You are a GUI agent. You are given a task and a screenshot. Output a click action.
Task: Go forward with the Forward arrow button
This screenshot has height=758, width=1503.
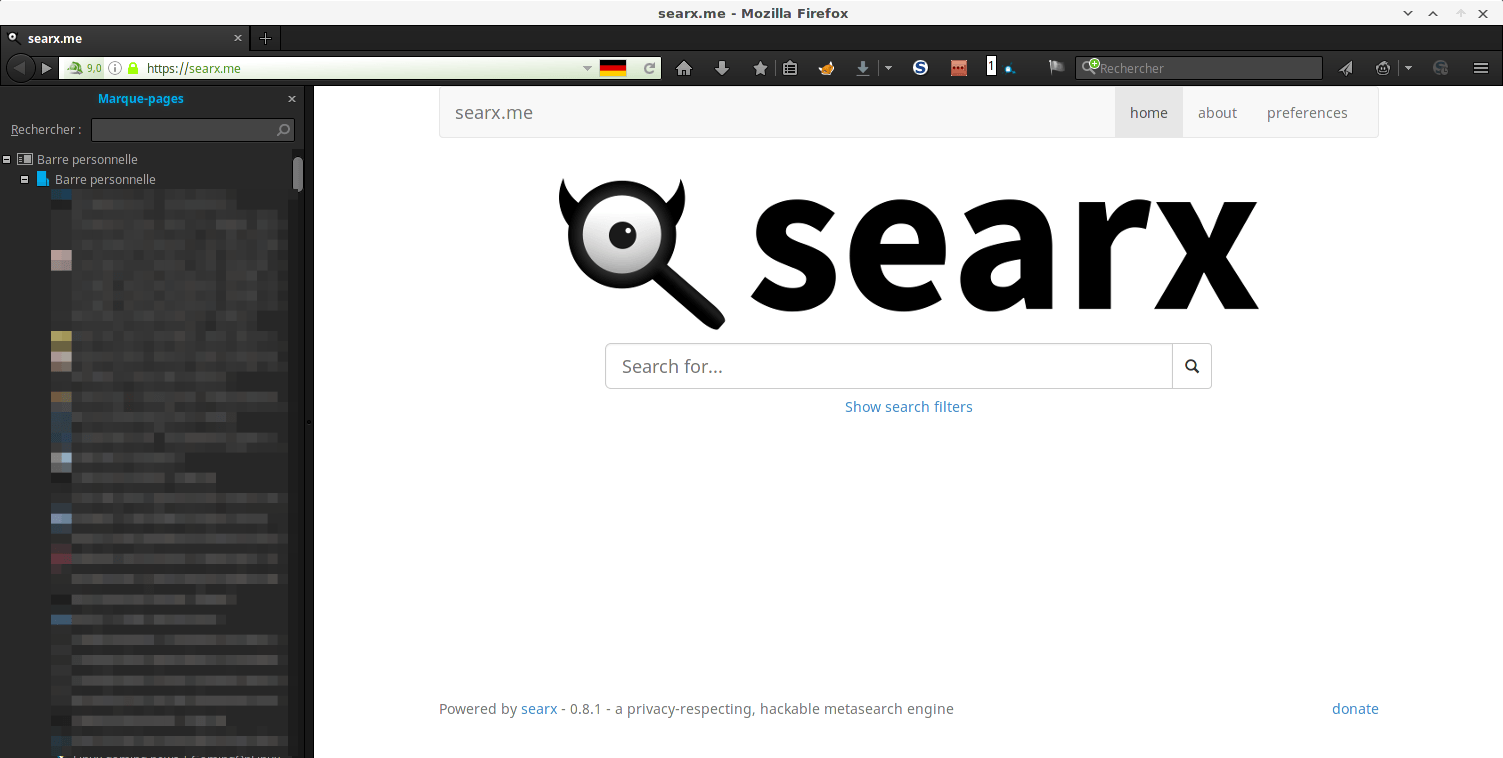click(46, 68)
